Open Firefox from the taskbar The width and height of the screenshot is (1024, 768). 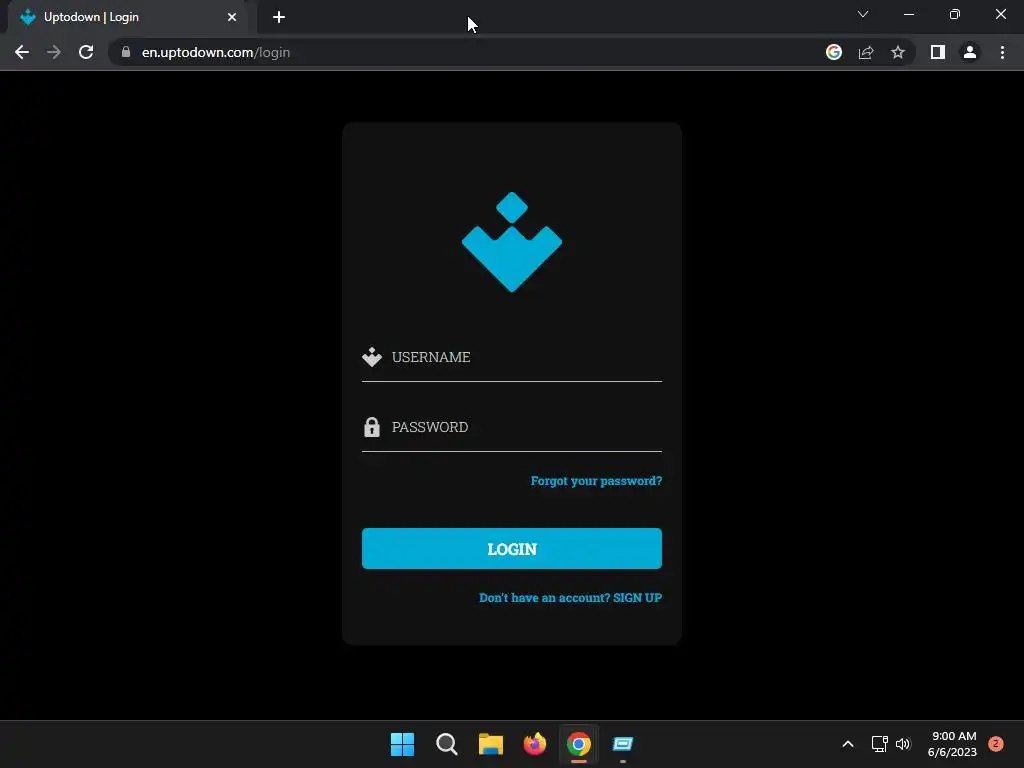(x=535, y=744)
